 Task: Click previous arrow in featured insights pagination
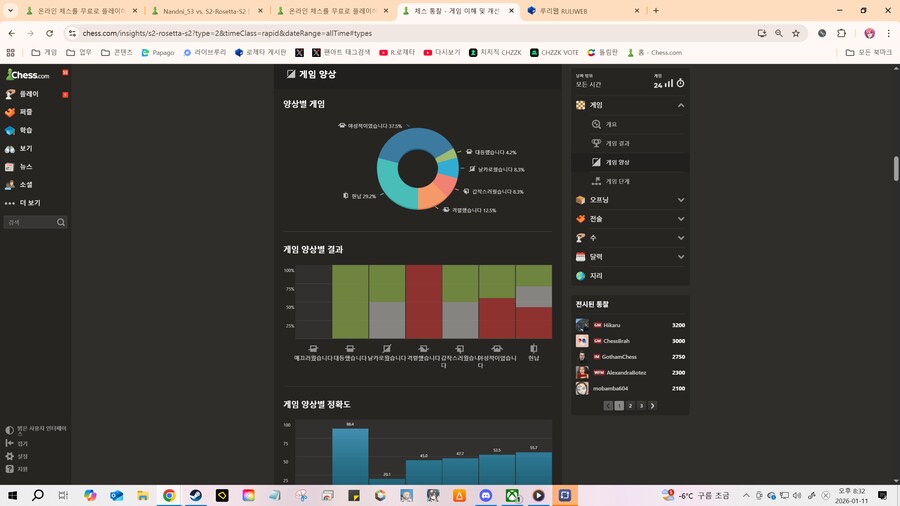pos(608,406)
